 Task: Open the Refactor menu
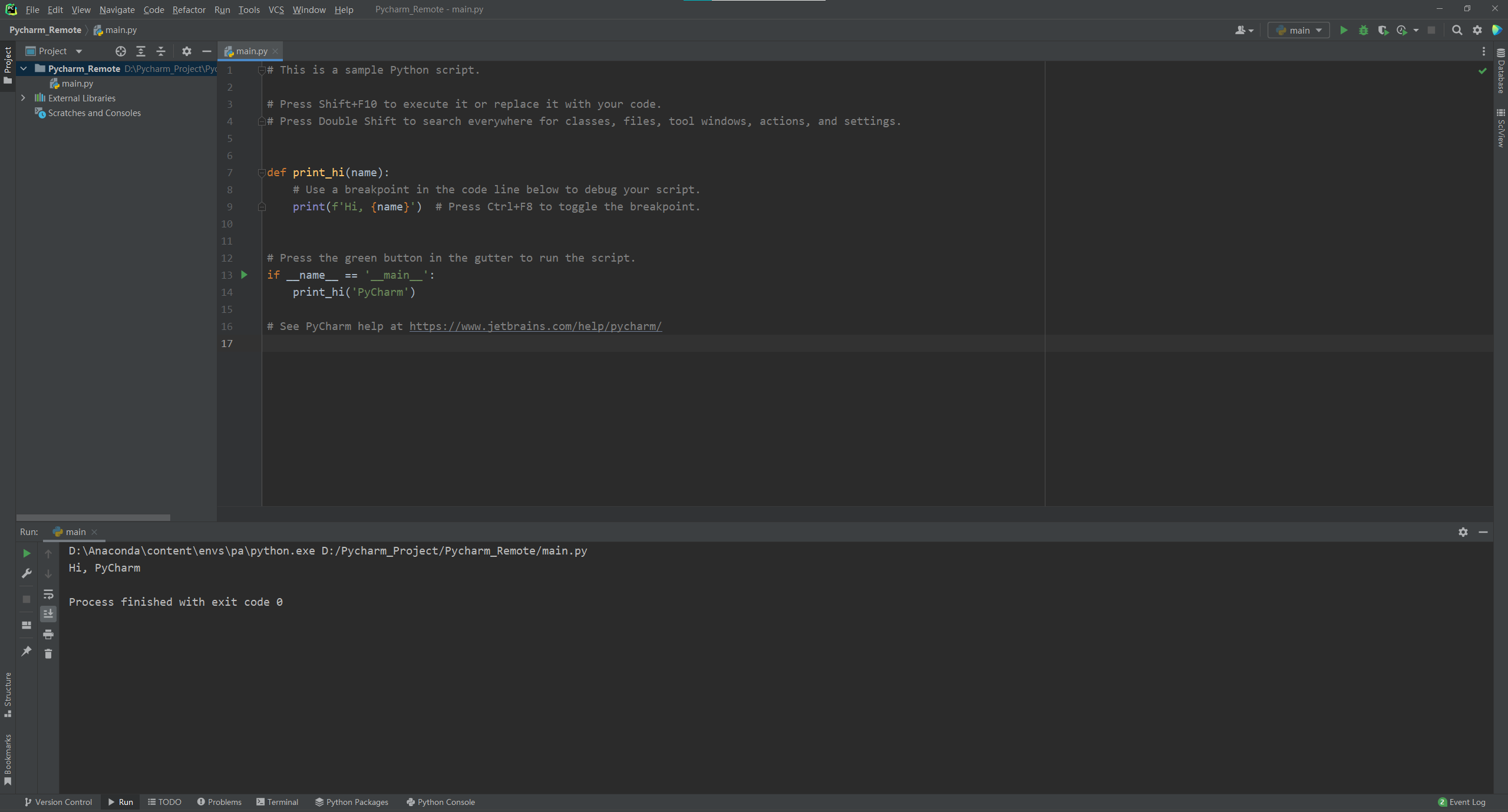click(189, 9)
